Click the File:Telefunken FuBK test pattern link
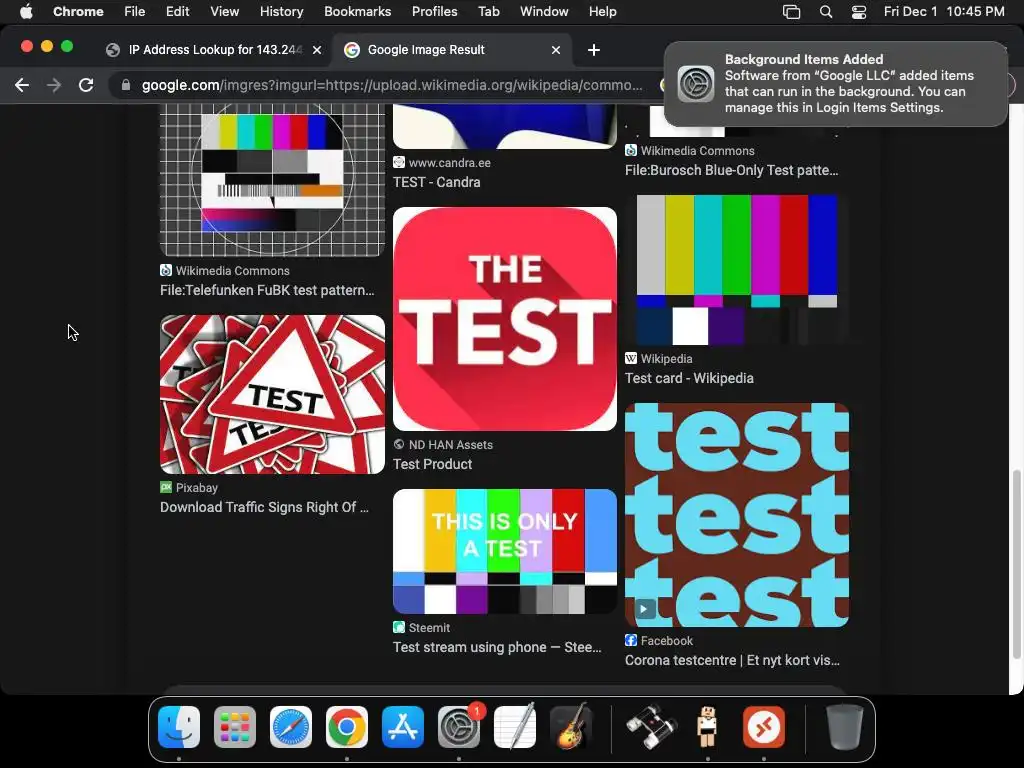The height and width of the screenshot is (768, 1024). [x=267, y=290]
